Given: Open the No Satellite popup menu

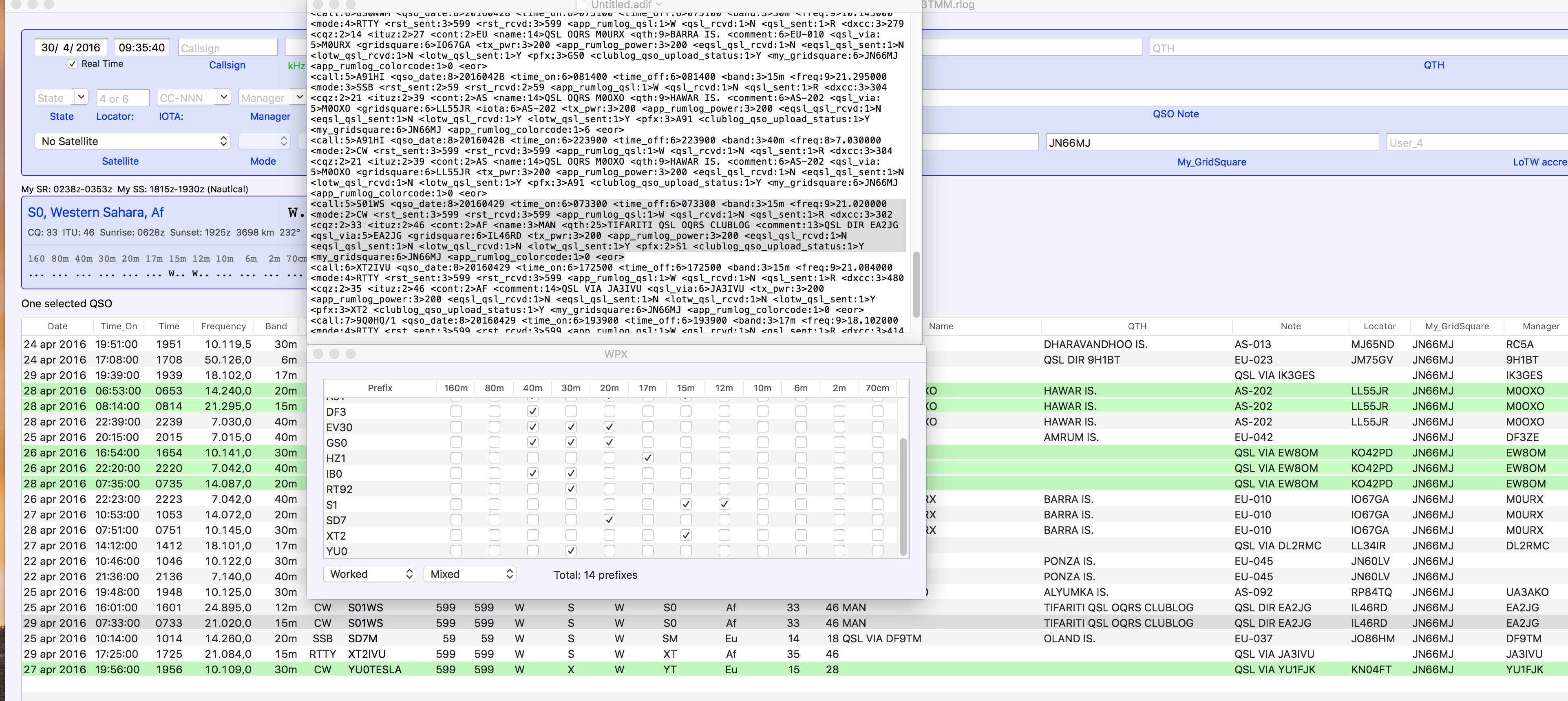Looking at the screenshot, I should 132,141.
